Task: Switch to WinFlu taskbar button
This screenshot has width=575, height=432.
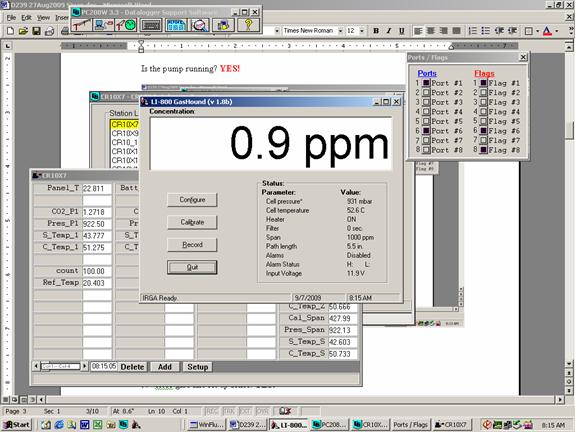Action: pos(205,425)
